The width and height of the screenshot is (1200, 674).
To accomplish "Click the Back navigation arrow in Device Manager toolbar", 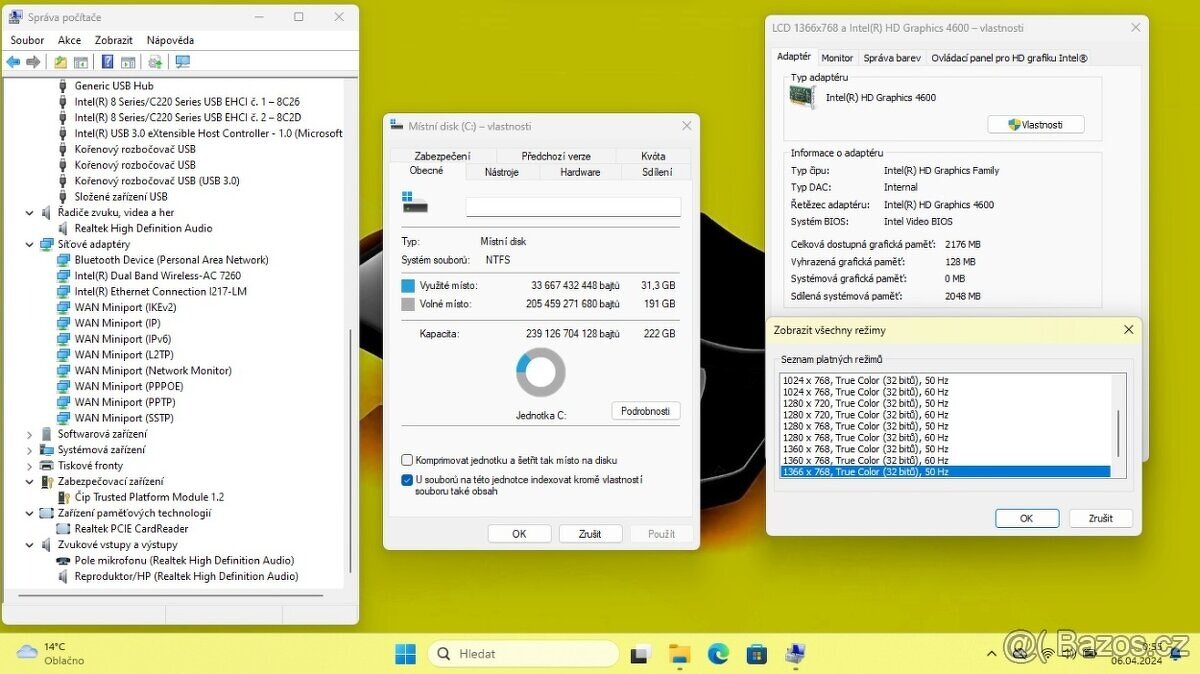I will pos(13,61).
